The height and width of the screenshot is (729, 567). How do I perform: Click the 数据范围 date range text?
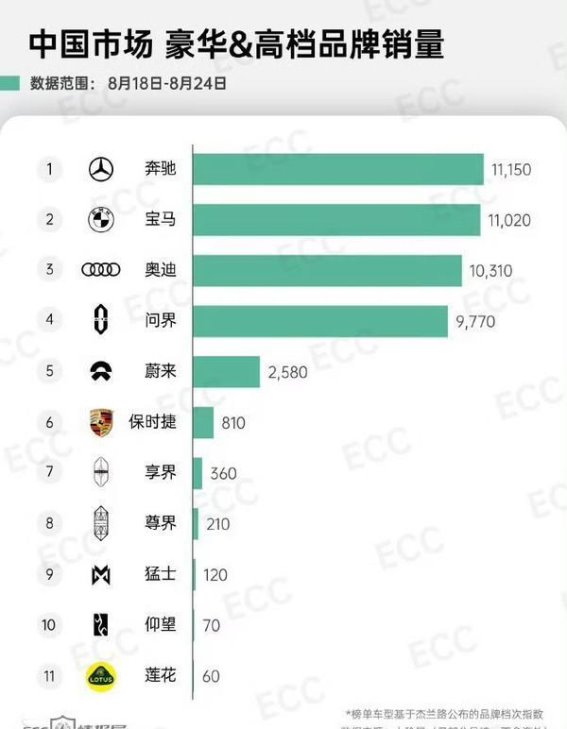click(128, 84)
